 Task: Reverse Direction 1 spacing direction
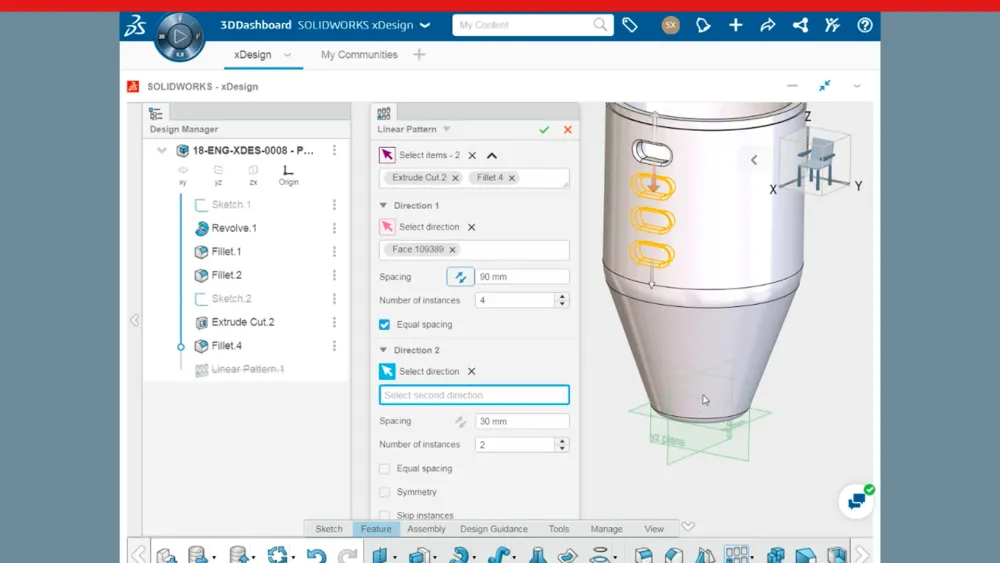(x=460, y=277)
